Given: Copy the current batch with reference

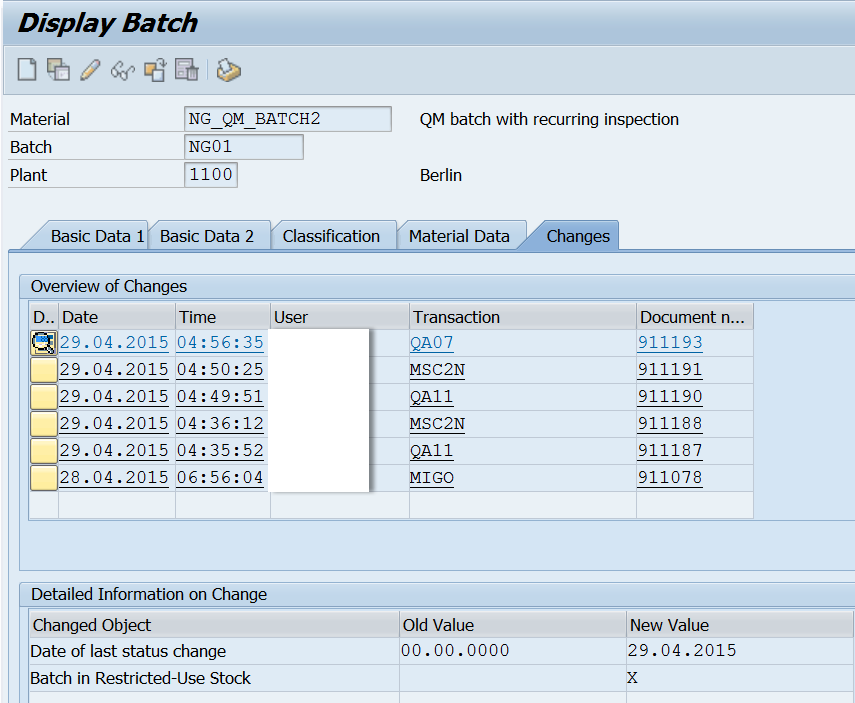Looking at the screenshot, I should point(57,70).
